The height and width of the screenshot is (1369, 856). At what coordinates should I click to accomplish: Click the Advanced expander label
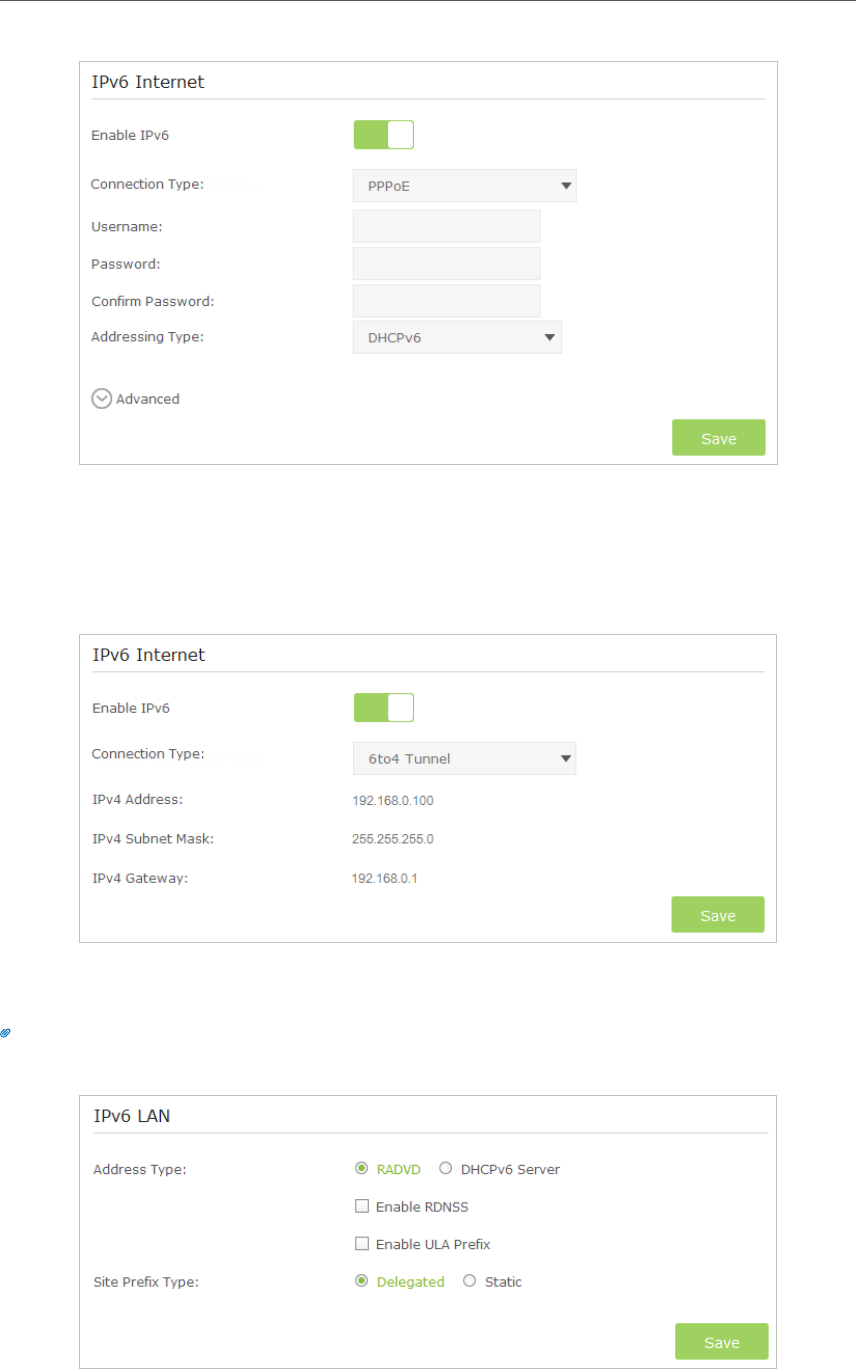point(148,399)
